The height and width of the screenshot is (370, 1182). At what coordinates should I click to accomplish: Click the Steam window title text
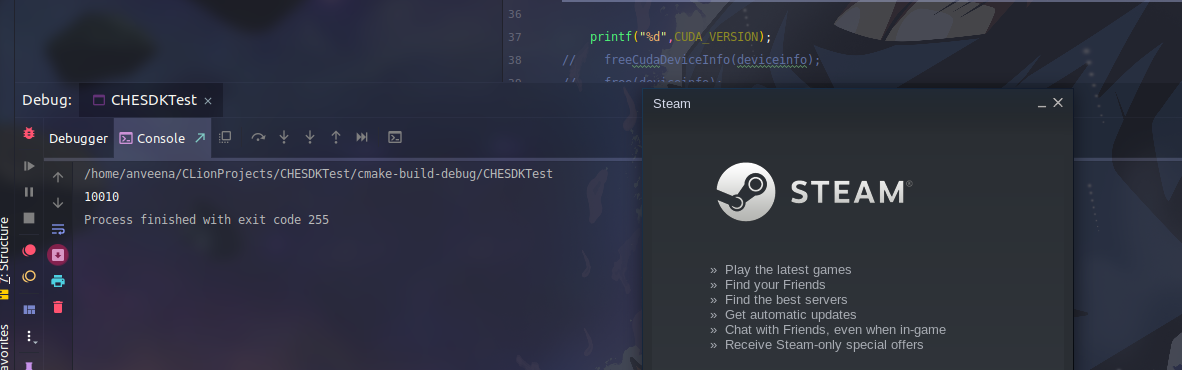[x=672, y=104]
